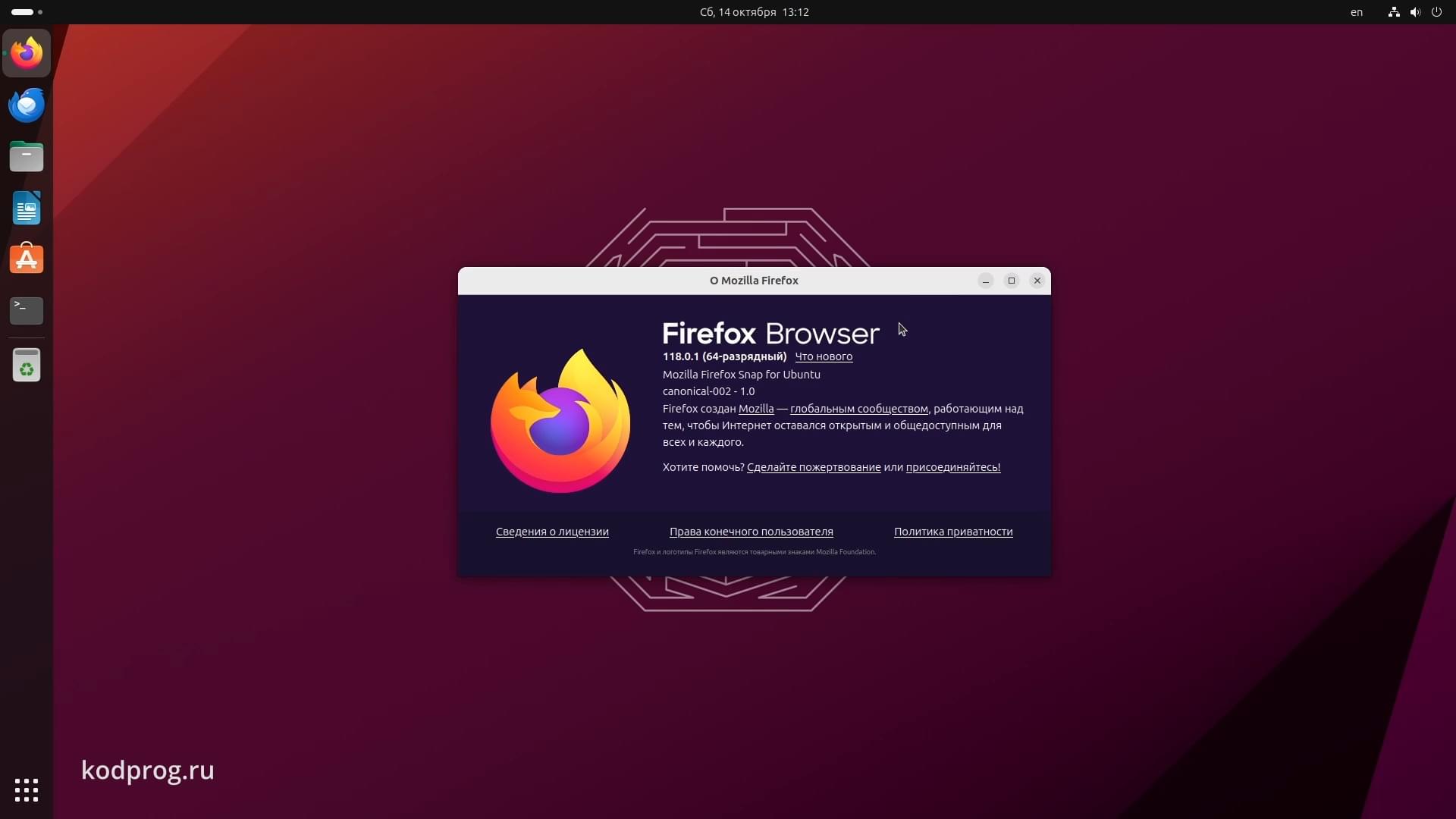Minimize the About Firefox window
This screenshot has height=819, width=1456.
[x=986, y=281]
